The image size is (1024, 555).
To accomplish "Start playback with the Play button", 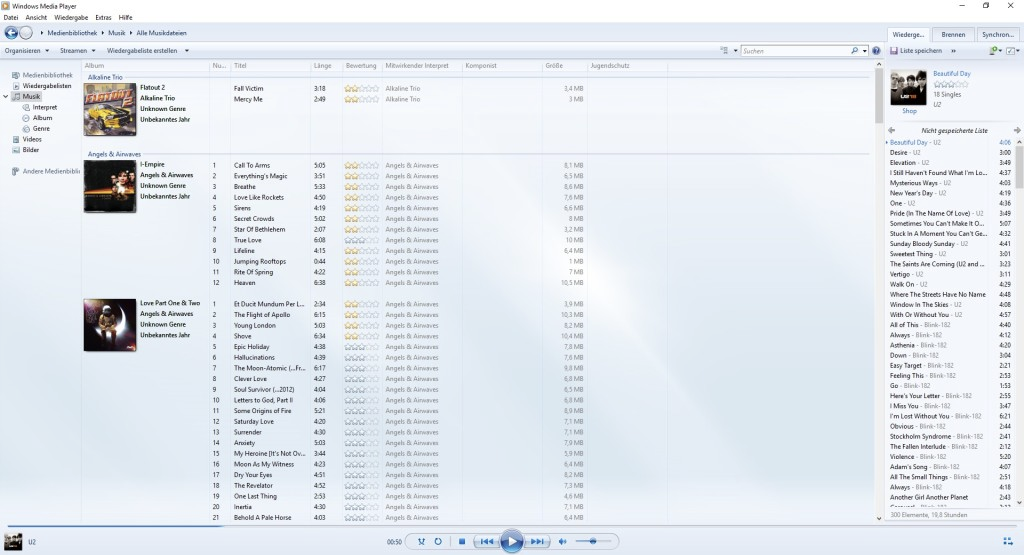I will 511,541.
